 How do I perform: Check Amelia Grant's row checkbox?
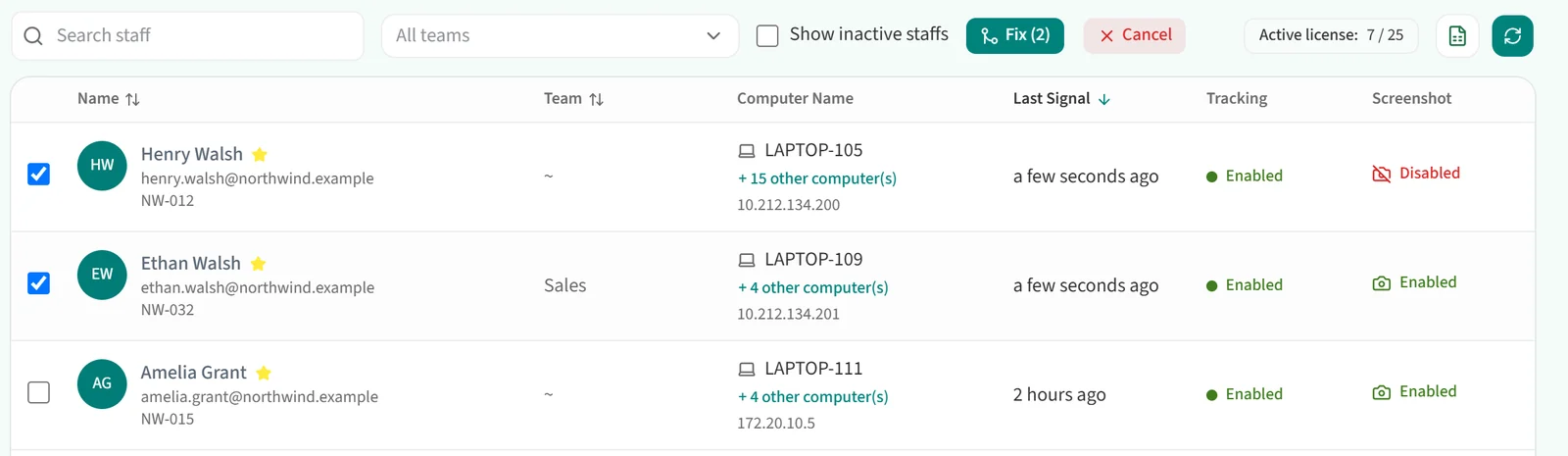coord(38,392)
